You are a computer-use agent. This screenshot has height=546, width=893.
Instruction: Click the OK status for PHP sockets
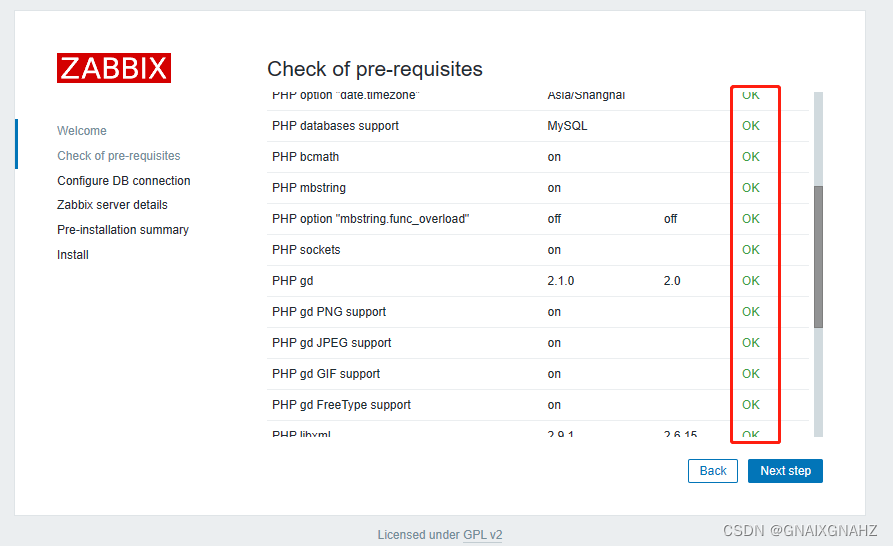(751, 250)
